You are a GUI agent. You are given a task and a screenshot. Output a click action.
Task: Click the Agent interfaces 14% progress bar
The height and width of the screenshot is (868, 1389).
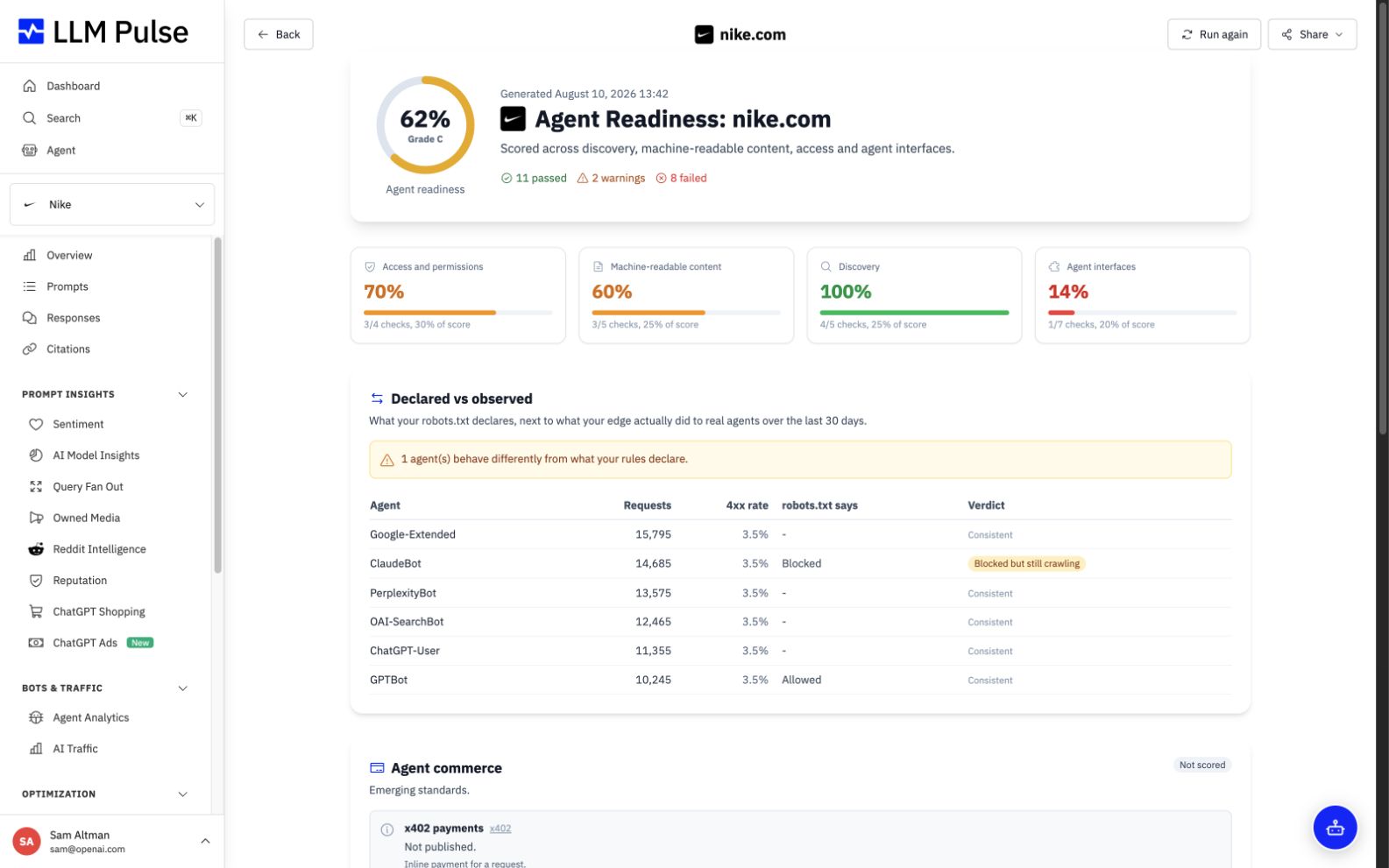tap(1142, 313)
